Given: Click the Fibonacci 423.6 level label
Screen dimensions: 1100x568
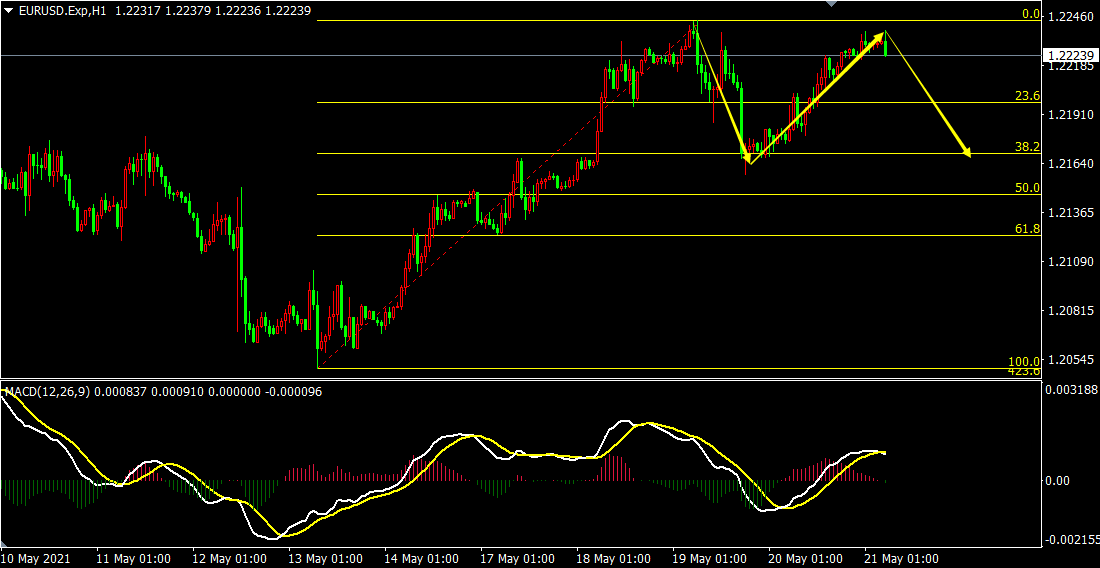Looking at the screenshot, I should [1024, 371].
